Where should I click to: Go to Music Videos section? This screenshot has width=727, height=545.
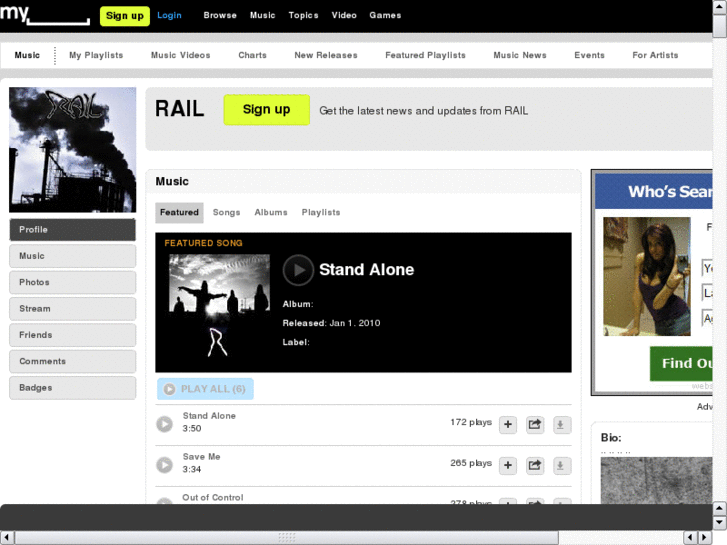[180, 55]
